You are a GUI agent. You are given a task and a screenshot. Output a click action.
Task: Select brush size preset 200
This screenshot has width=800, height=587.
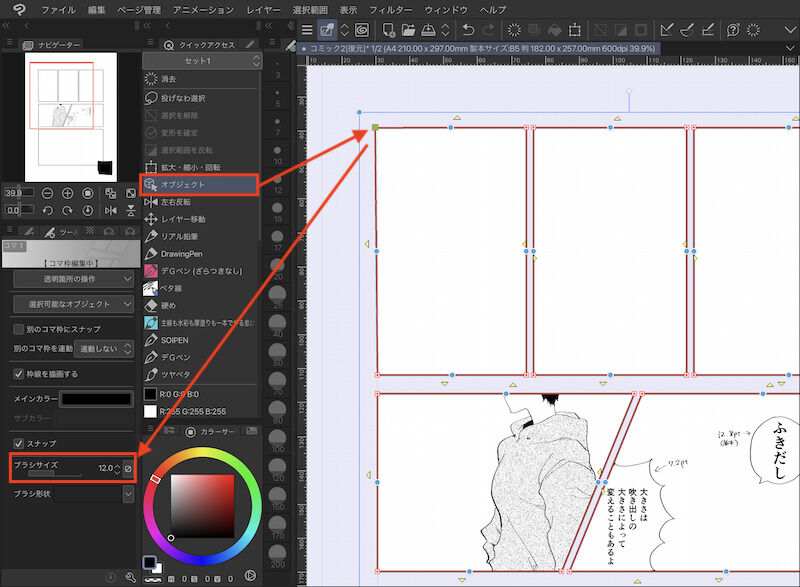pyautogui.click(x=278, y=556)
